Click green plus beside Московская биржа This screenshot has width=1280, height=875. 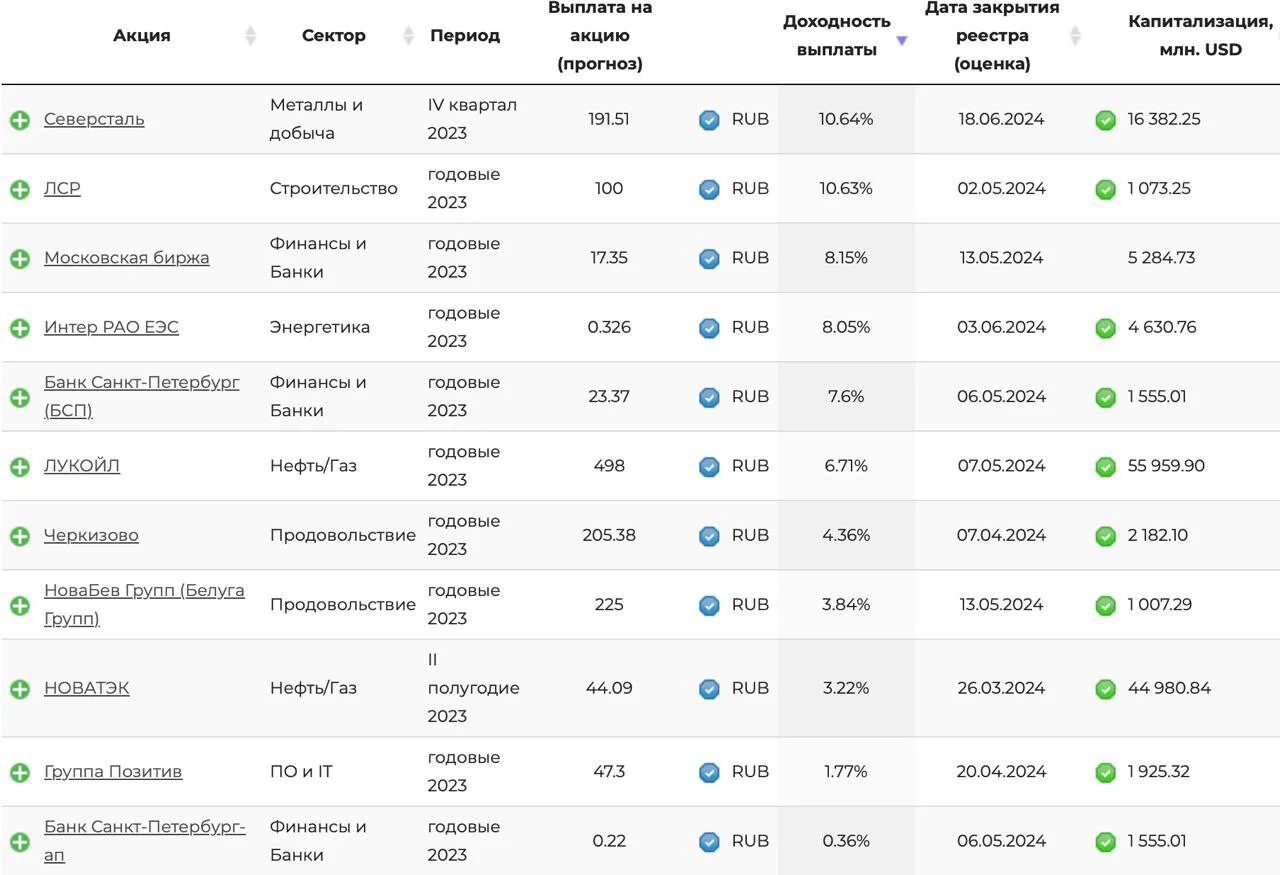pyautogui.click(x=20, y=258)
